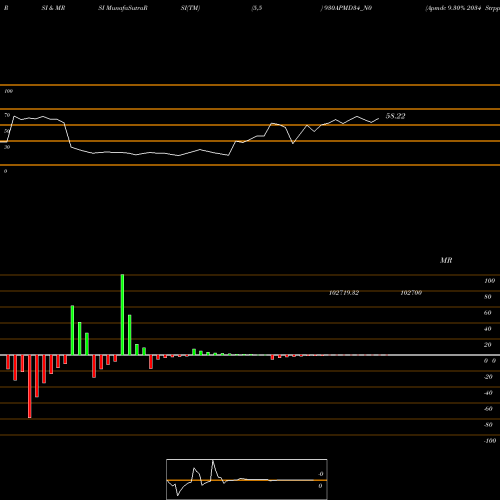Click the MR axis label -40
This screenshot has width=500, height=500.
point(488,393)
